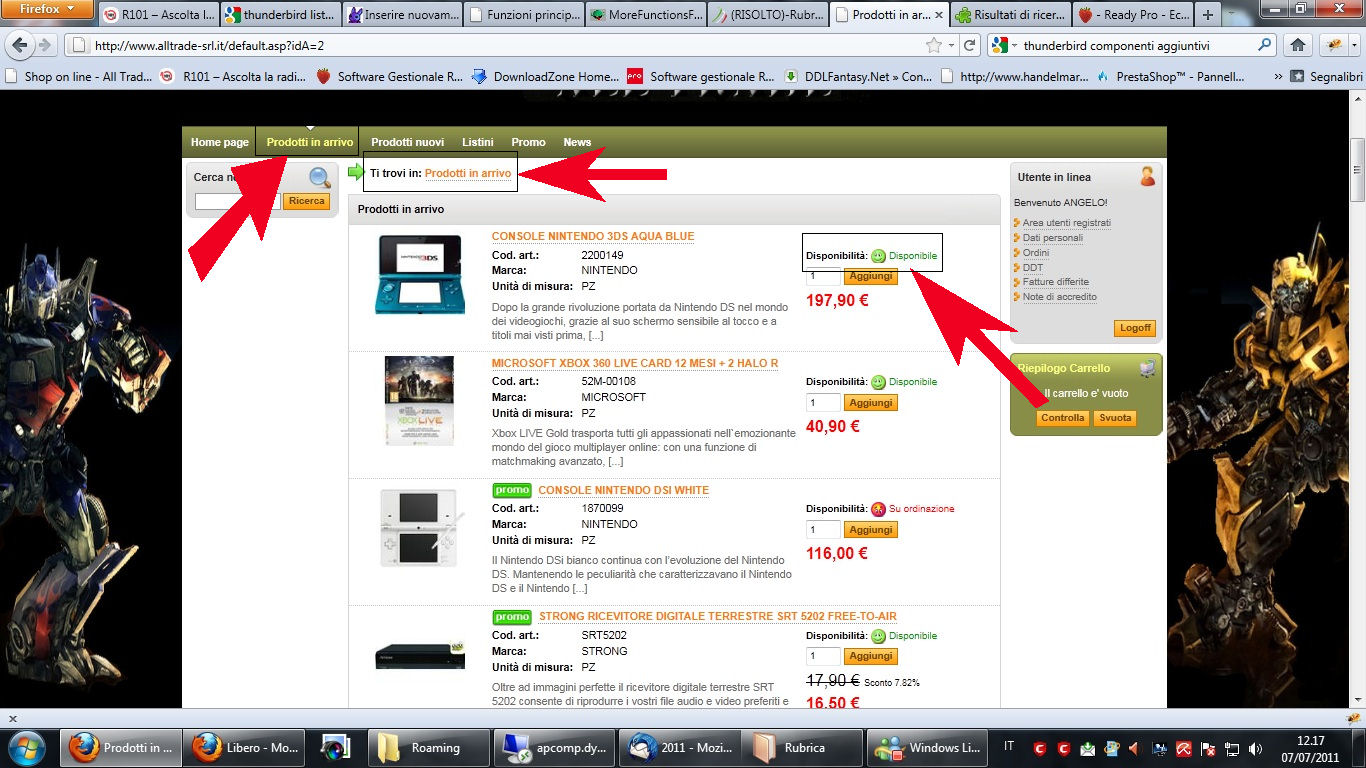The width and height of the screenshot is (1366, 768).
Task: Open the 'DownloadZone Home...' bookmark
Action: point(545,76)
